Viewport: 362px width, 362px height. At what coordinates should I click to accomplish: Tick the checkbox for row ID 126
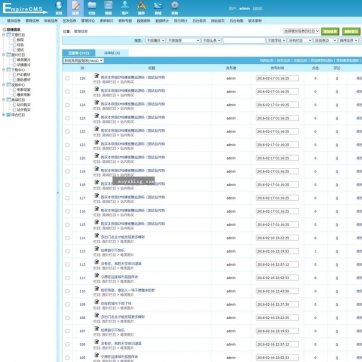tap(68, 78)
